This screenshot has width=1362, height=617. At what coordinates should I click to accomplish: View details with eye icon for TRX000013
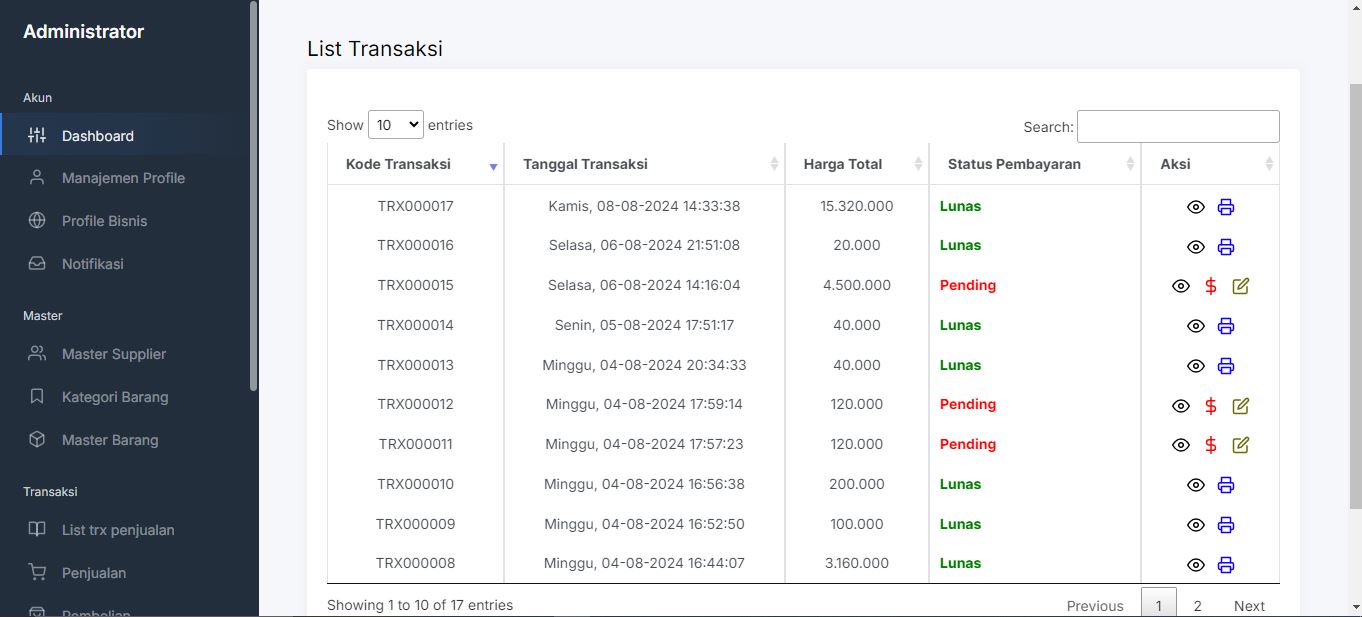[1196, 366]
